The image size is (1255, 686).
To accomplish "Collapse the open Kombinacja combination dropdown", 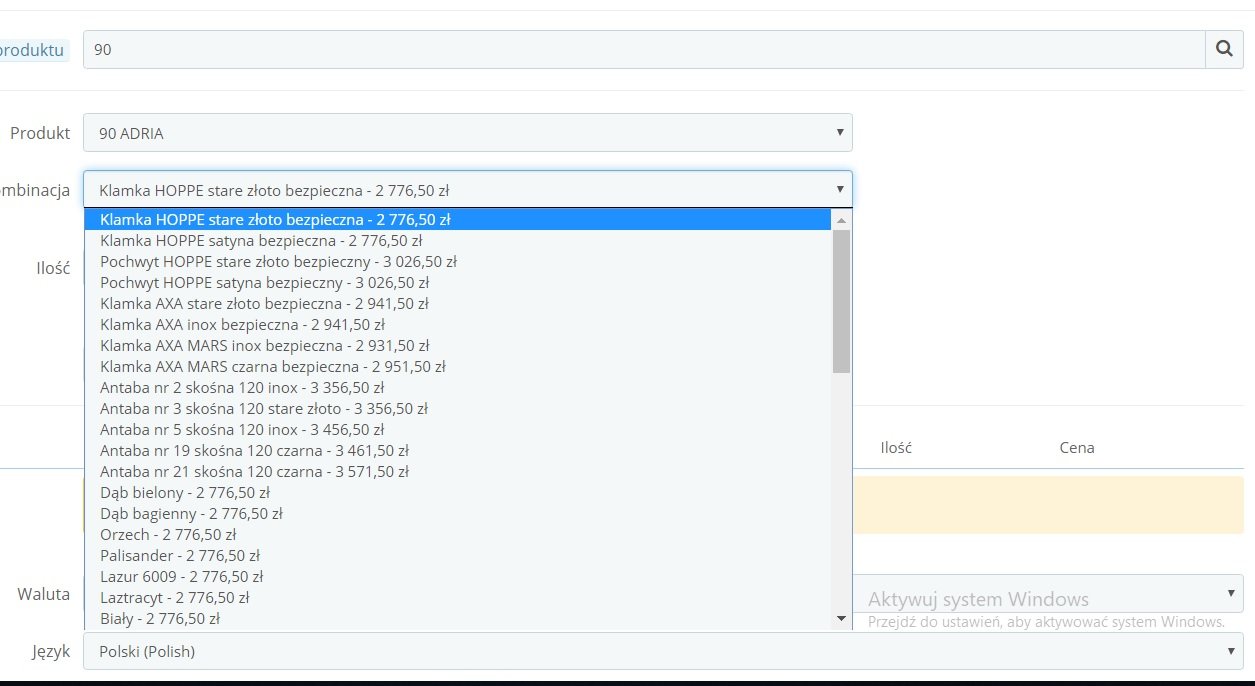I will click(x=467, y=189).
